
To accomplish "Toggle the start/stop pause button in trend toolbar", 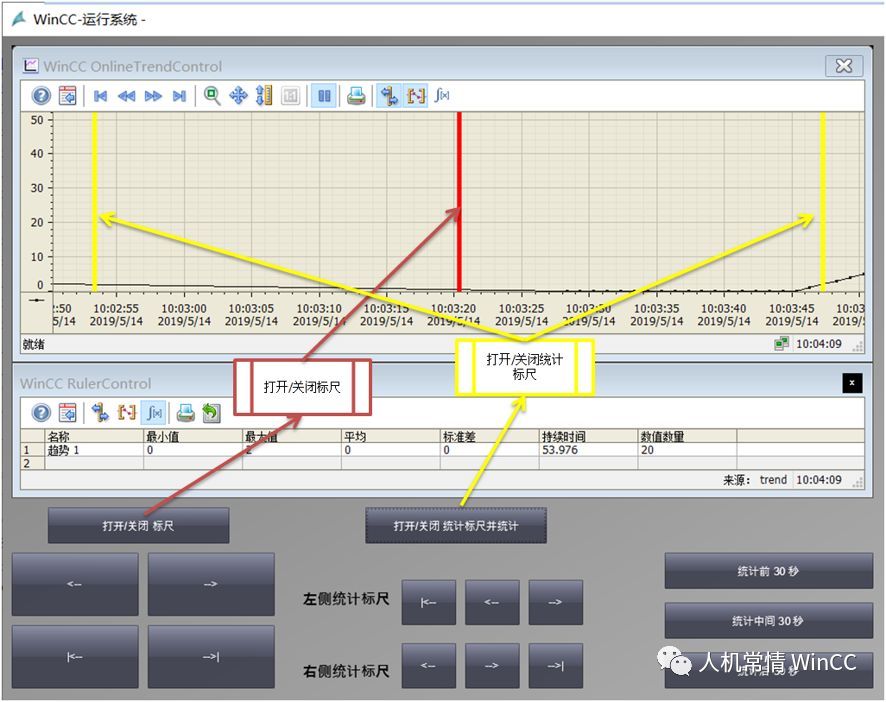I will [x=323, y=96].
